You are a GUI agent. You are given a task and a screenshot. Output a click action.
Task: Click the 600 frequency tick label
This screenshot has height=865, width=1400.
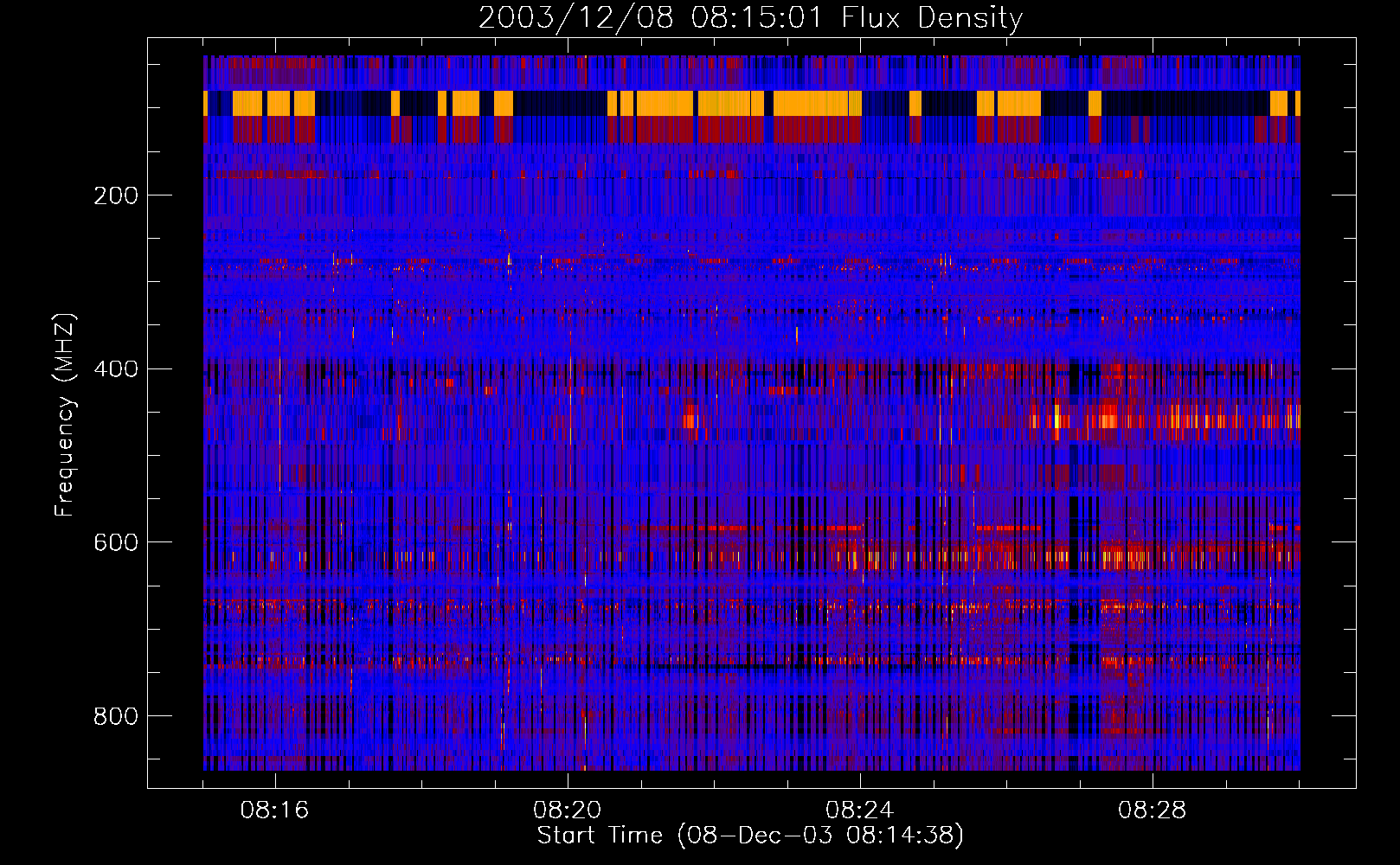click(116, 542)
